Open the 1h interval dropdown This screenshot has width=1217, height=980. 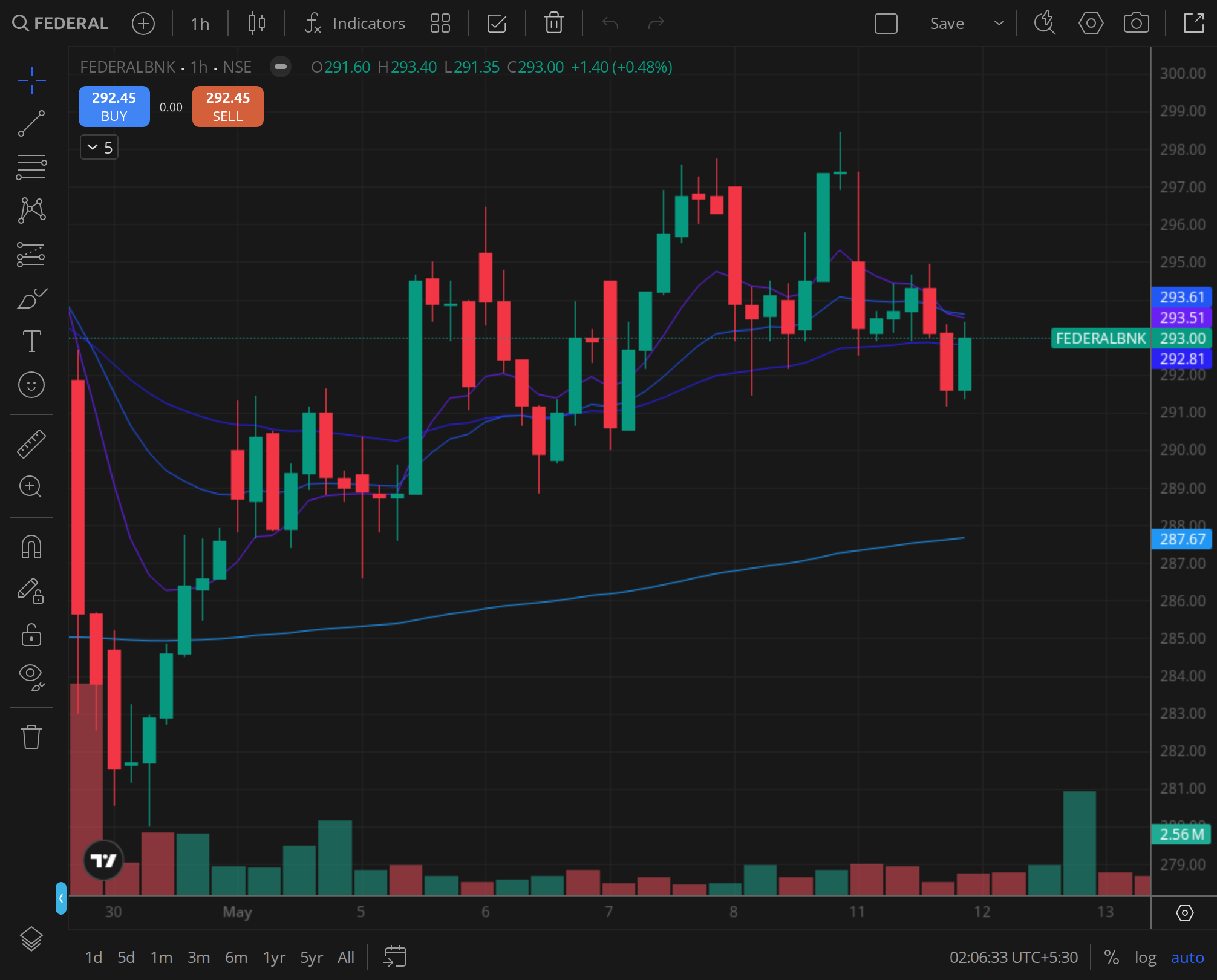tap(200, 24)
